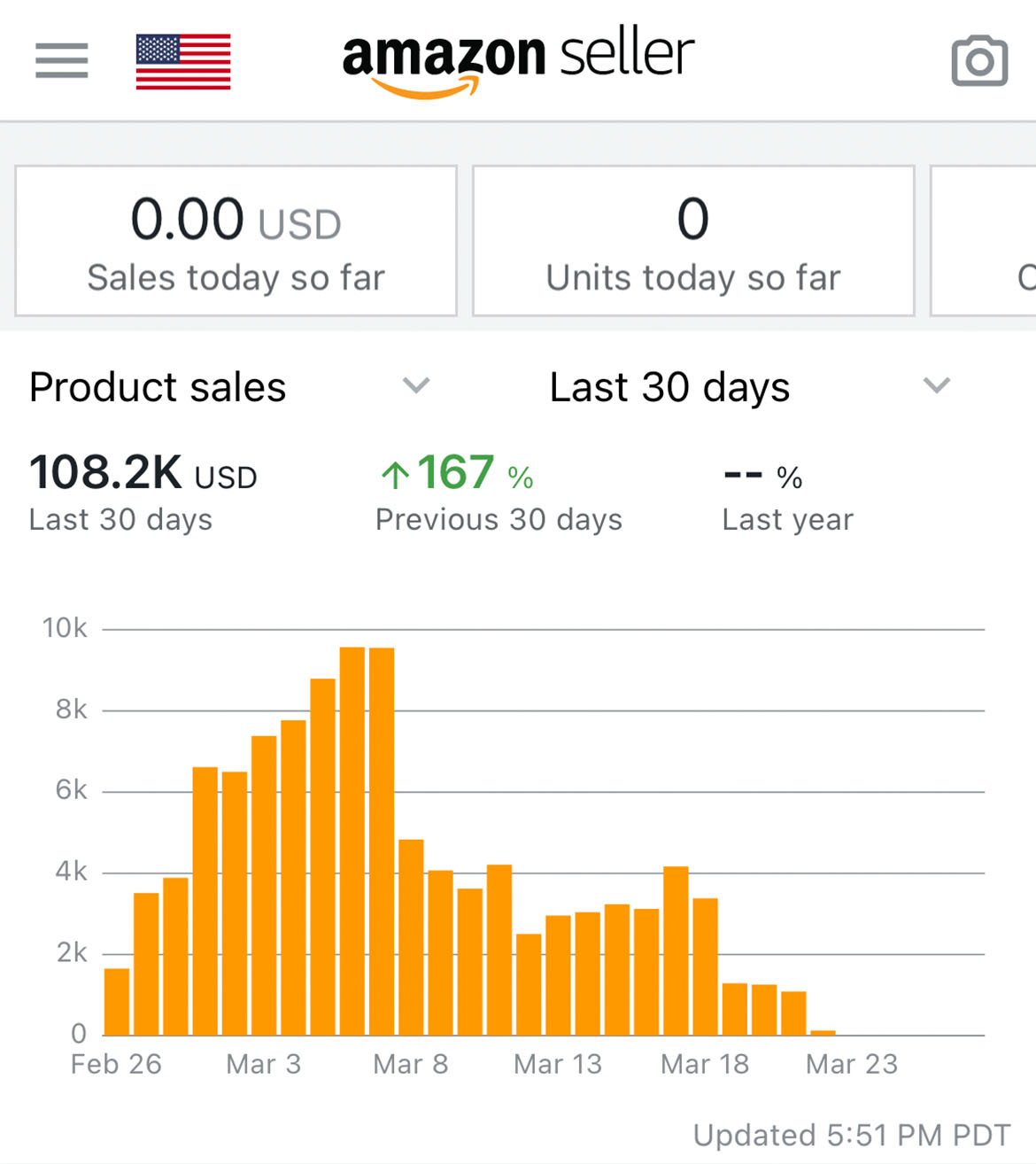Tap the green up-arrow growth indicator
The image size is (1036, 1164).
click(395, 475)
